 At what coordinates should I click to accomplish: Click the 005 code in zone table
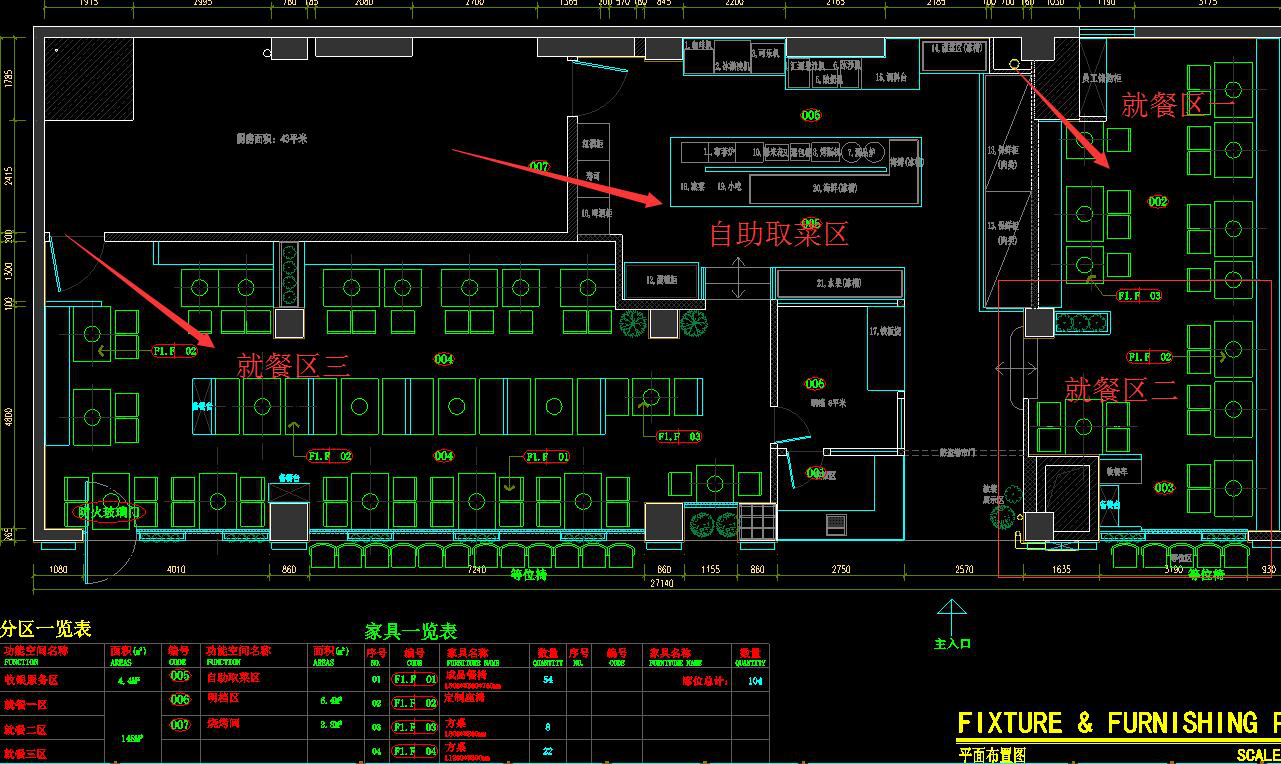tap(179, 676)
